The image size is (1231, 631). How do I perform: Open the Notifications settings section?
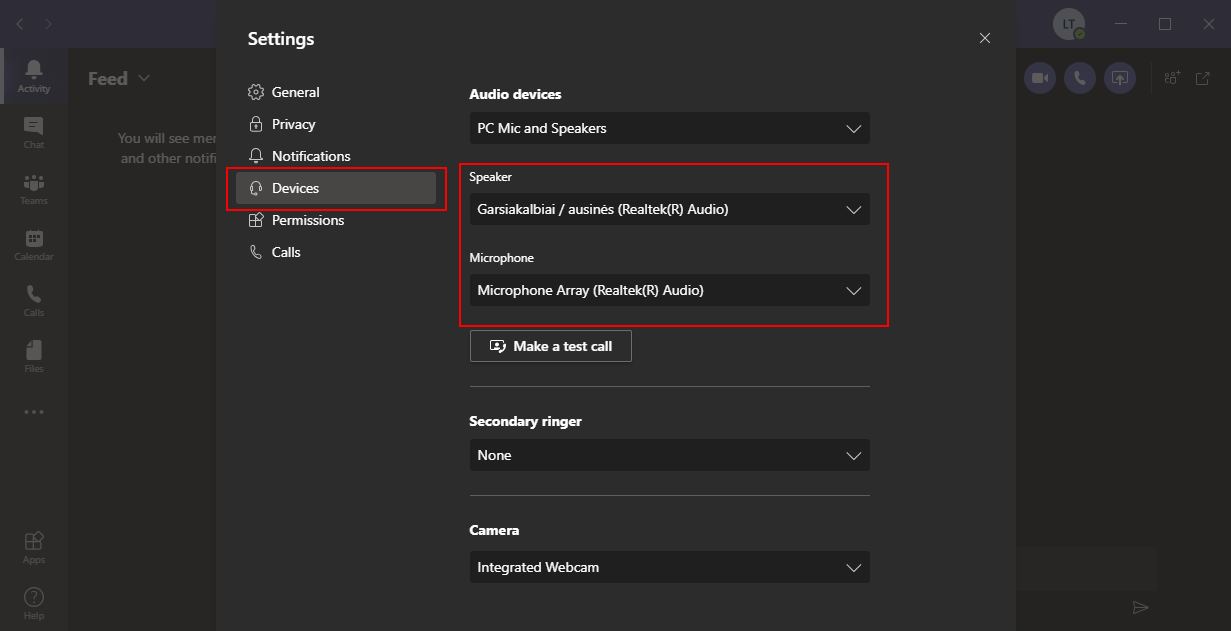310,156
